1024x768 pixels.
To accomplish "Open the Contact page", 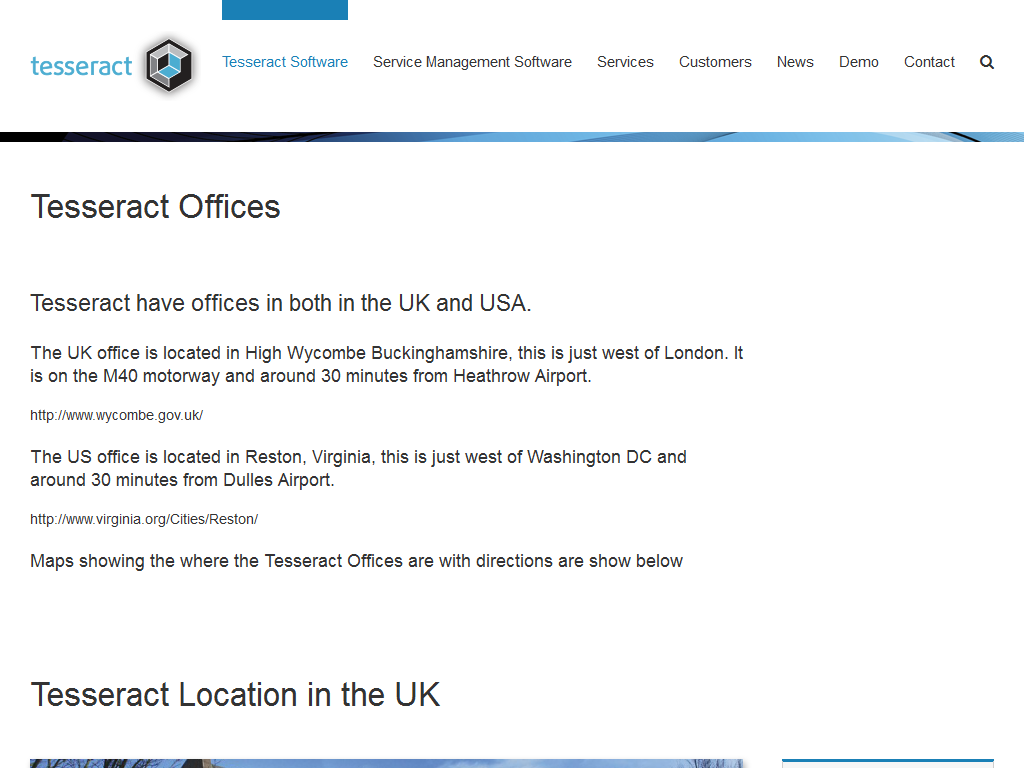I will click(x=929, y=62).
